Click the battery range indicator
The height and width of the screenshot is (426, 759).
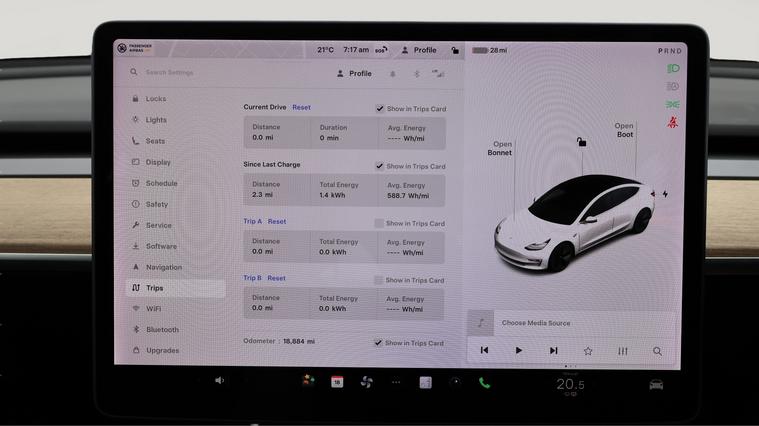489,50
